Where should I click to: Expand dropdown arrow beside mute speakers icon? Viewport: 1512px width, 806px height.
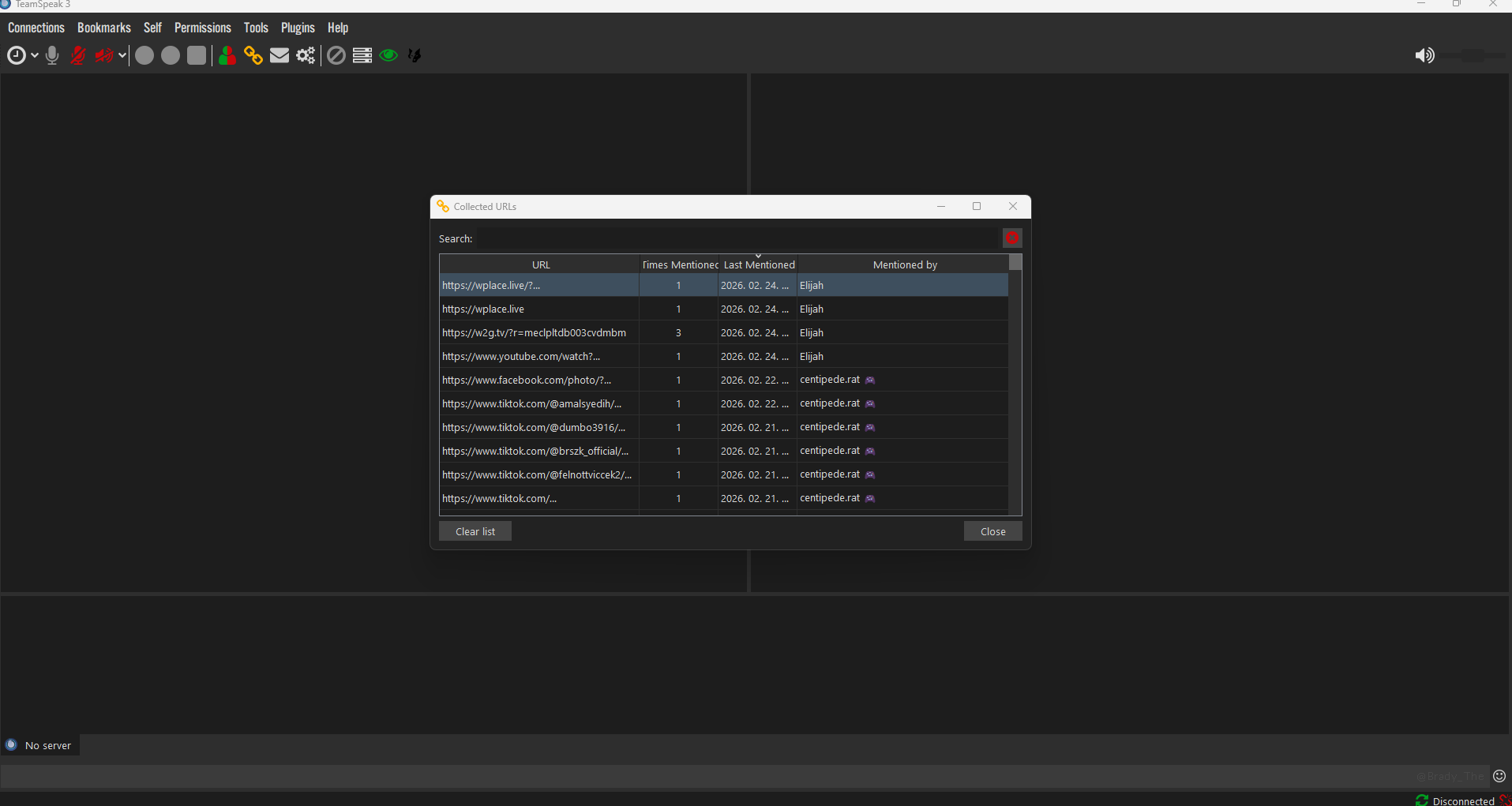pos(122,55)
